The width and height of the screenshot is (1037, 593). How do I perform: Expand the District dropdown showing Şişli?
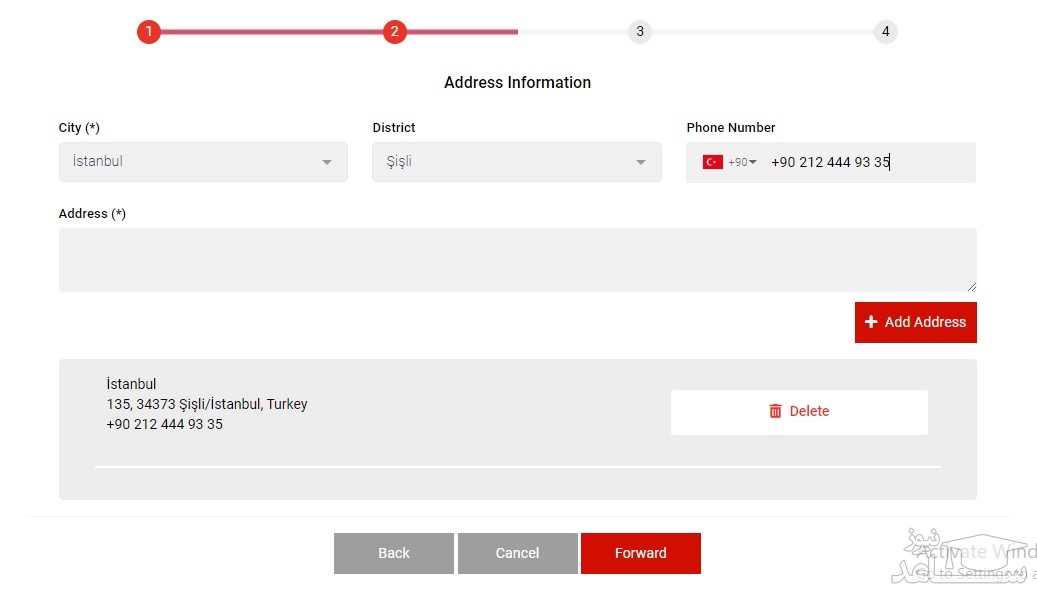pos(517,162)
